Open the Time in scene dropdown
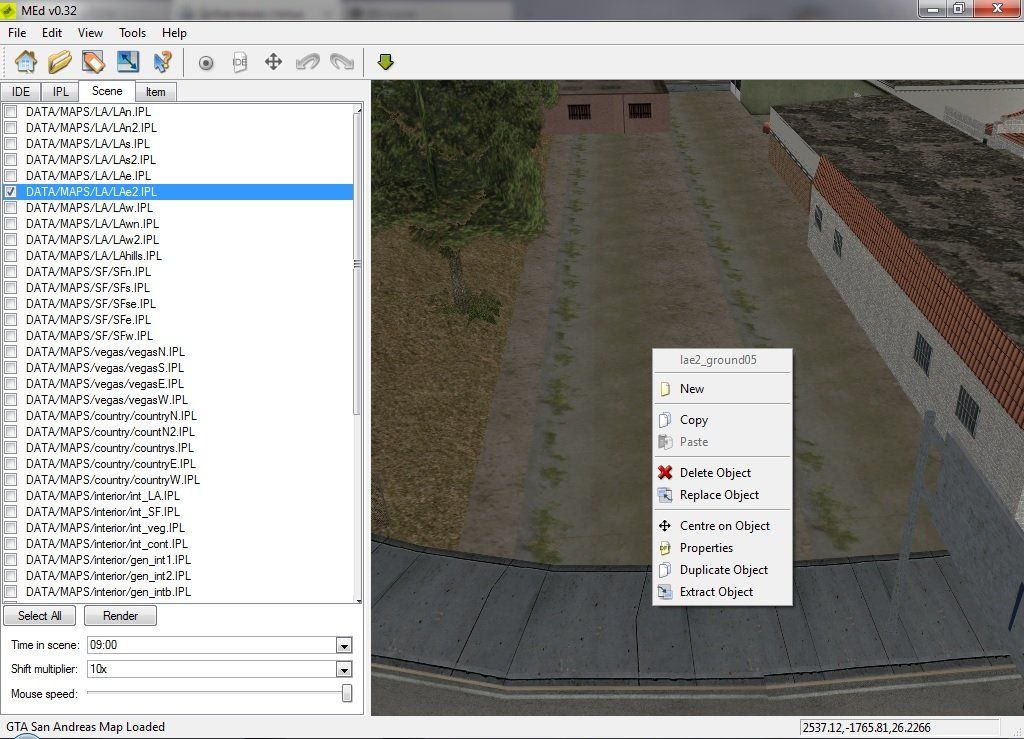This screenshot has height=739, width=1024. [344, 646]
